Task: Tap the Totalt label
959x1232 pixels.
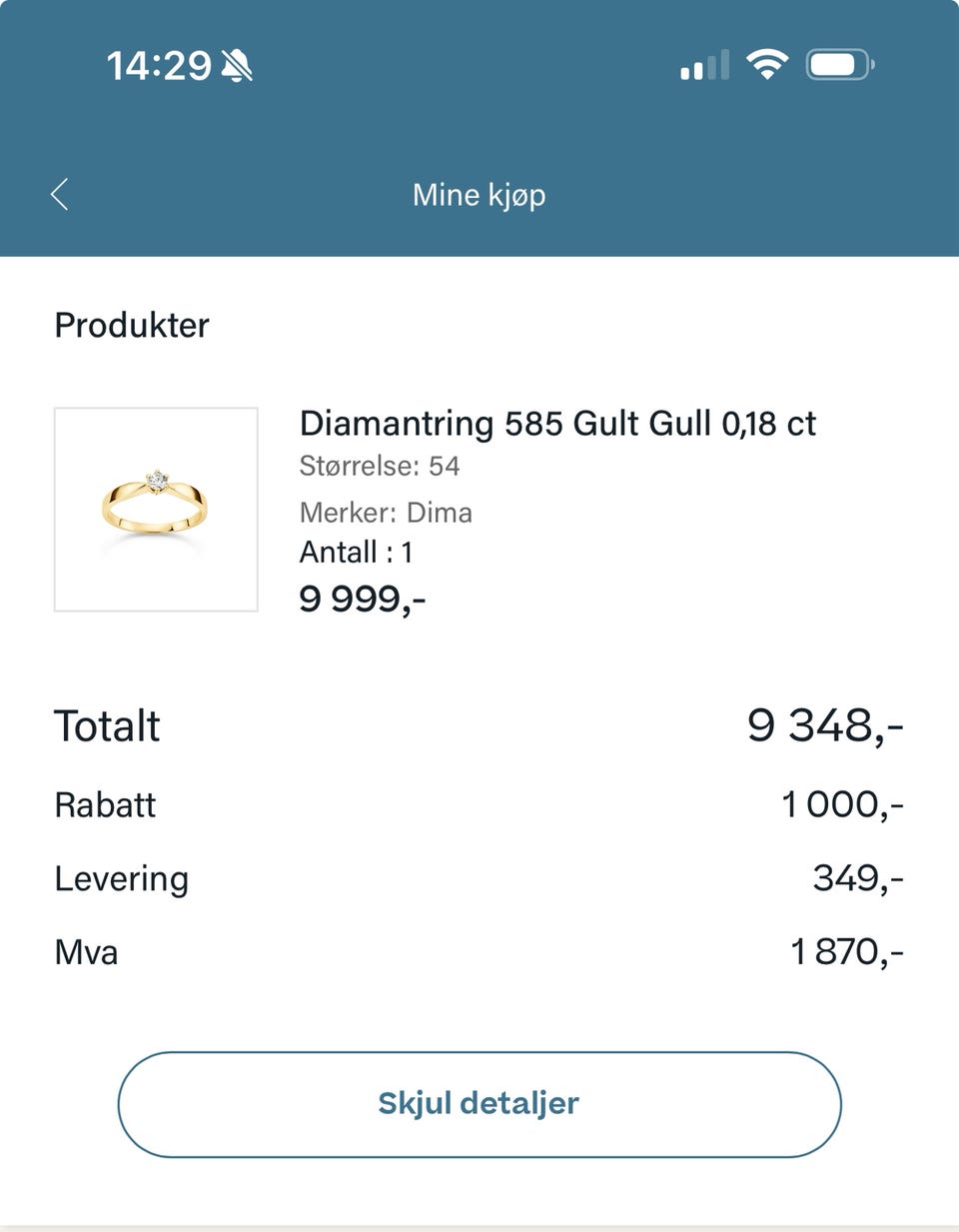Action: (107, 725)
